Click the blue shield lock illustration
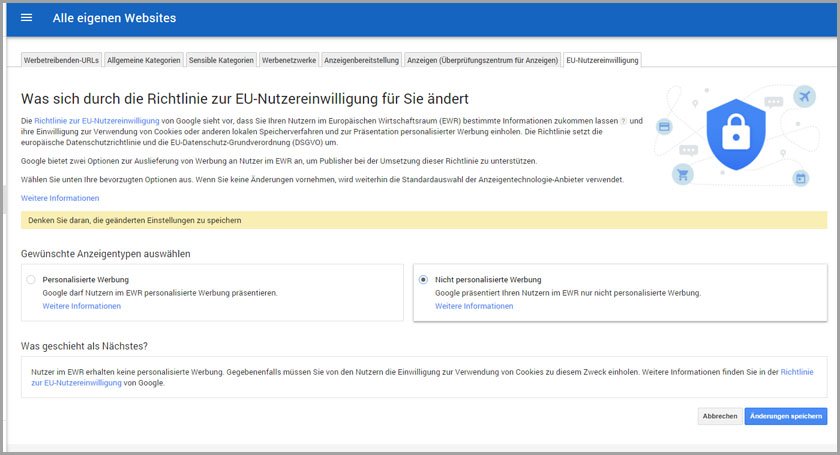 pos(735,134)
